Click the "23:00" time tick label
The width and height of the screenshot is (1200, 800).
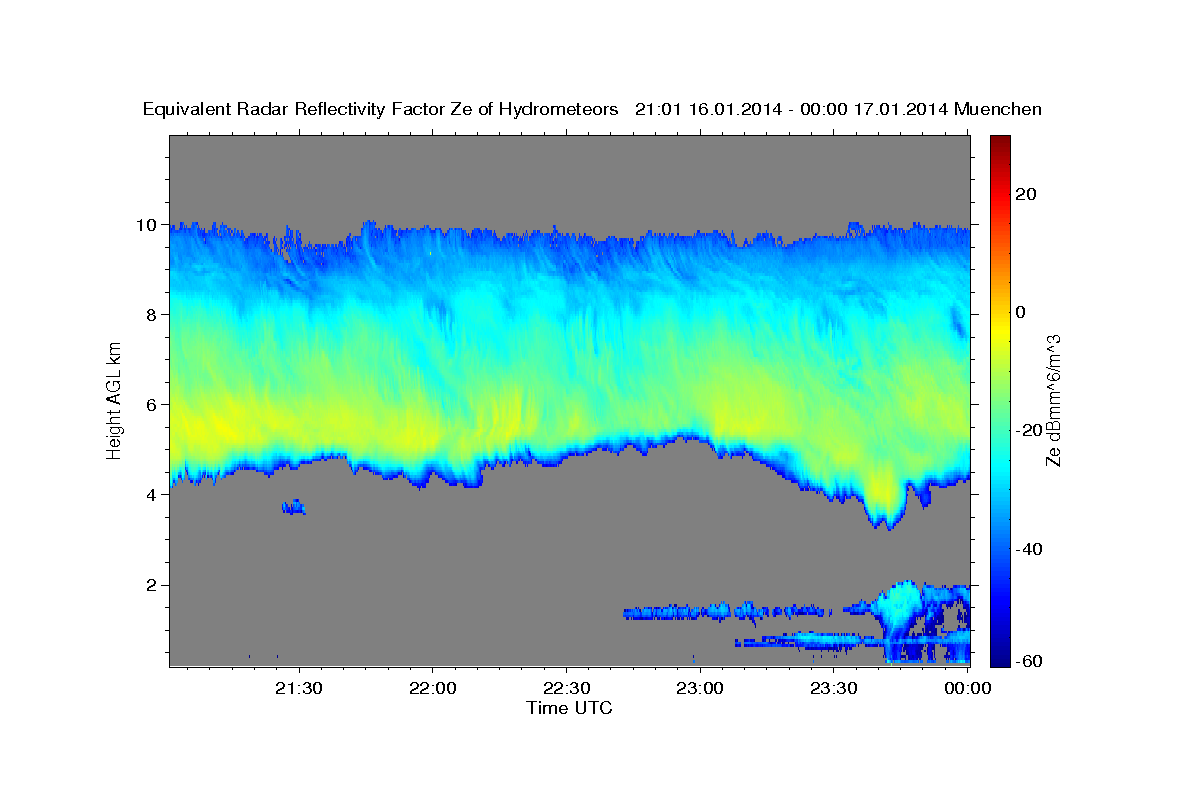point(699,688)
